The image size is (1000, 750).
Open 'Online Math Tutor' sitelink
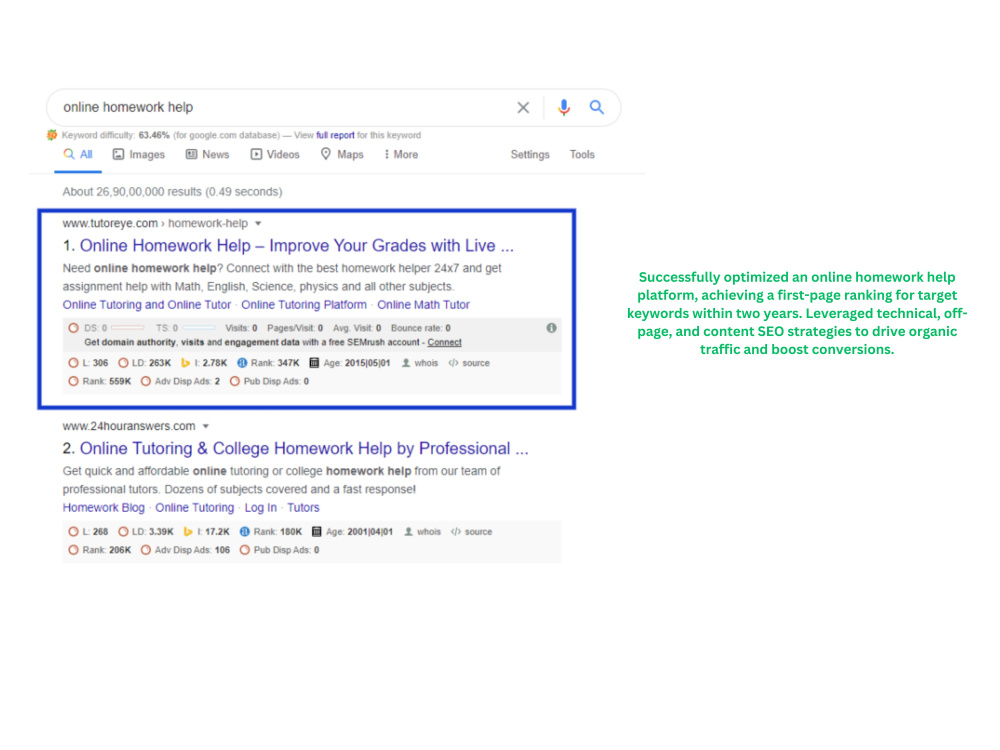tap(423, 305)
